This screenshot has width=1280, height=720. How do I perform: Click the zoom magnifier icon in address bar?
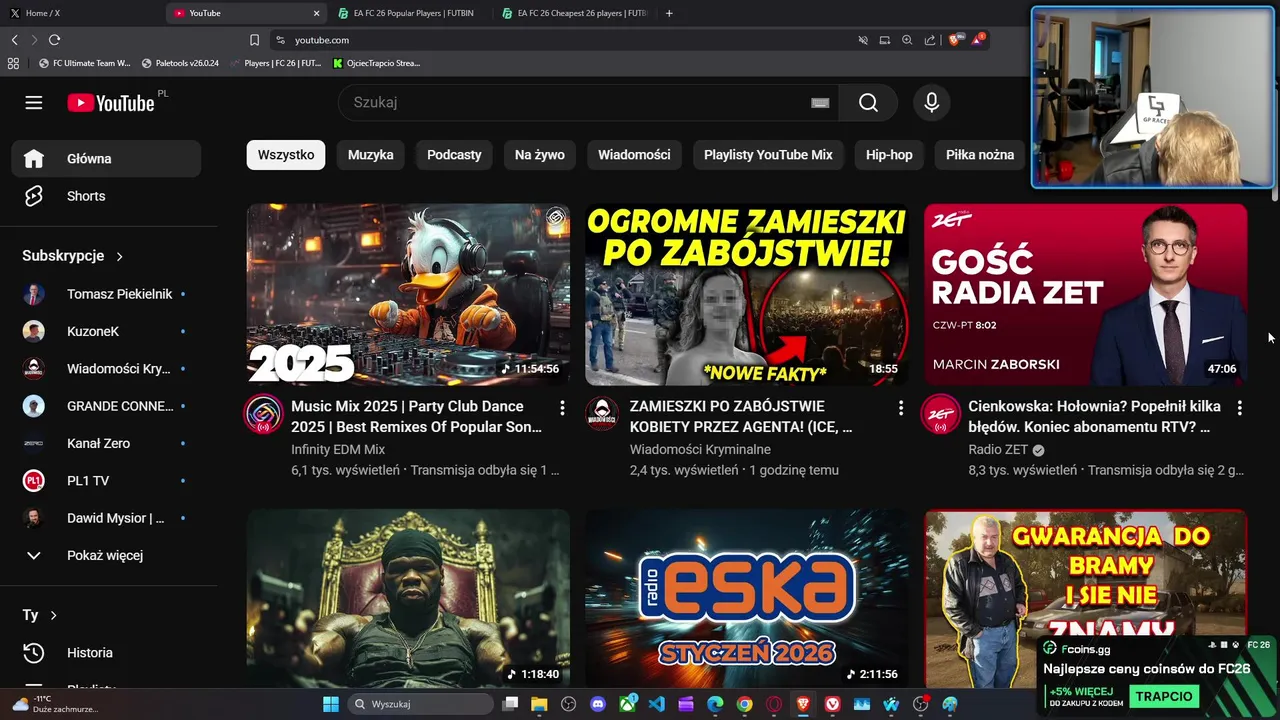[x=907, y=40]
